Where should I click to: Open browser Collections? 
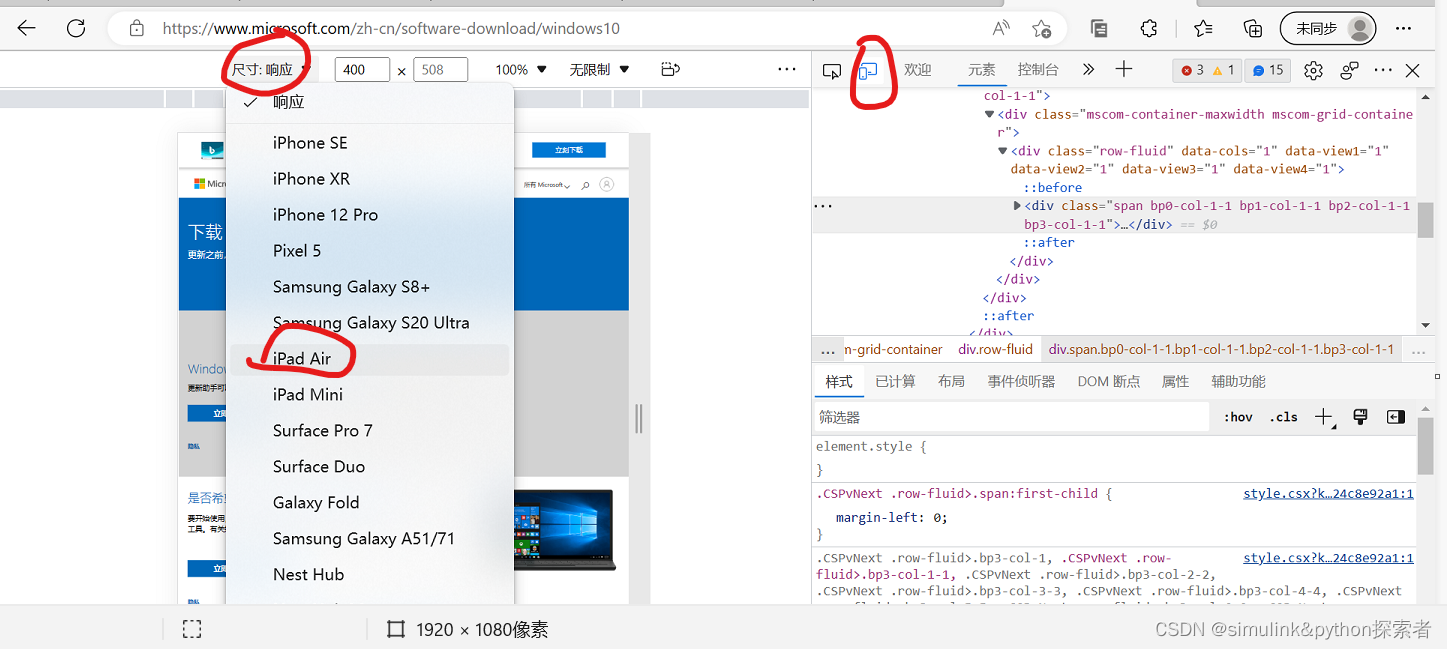1253,28
